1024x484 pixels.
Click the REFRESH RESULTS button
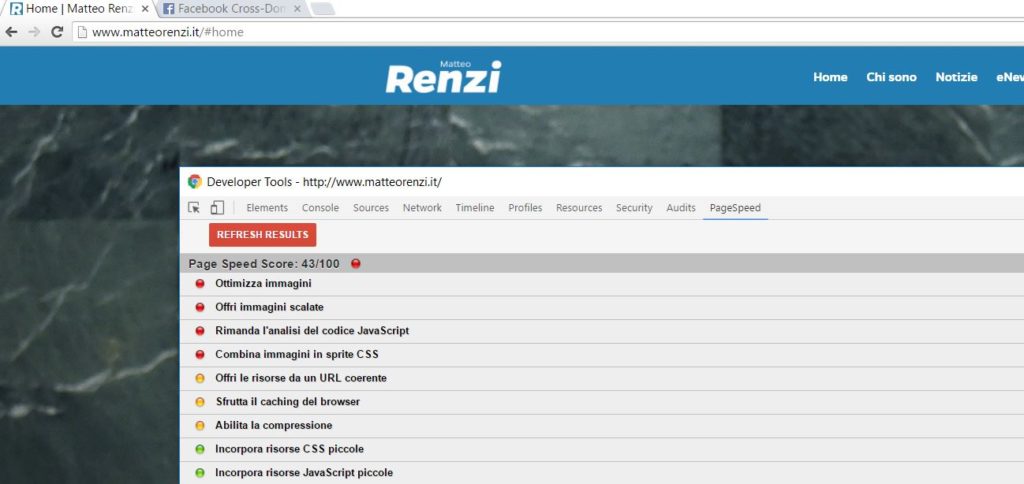[x=263, y=235]
